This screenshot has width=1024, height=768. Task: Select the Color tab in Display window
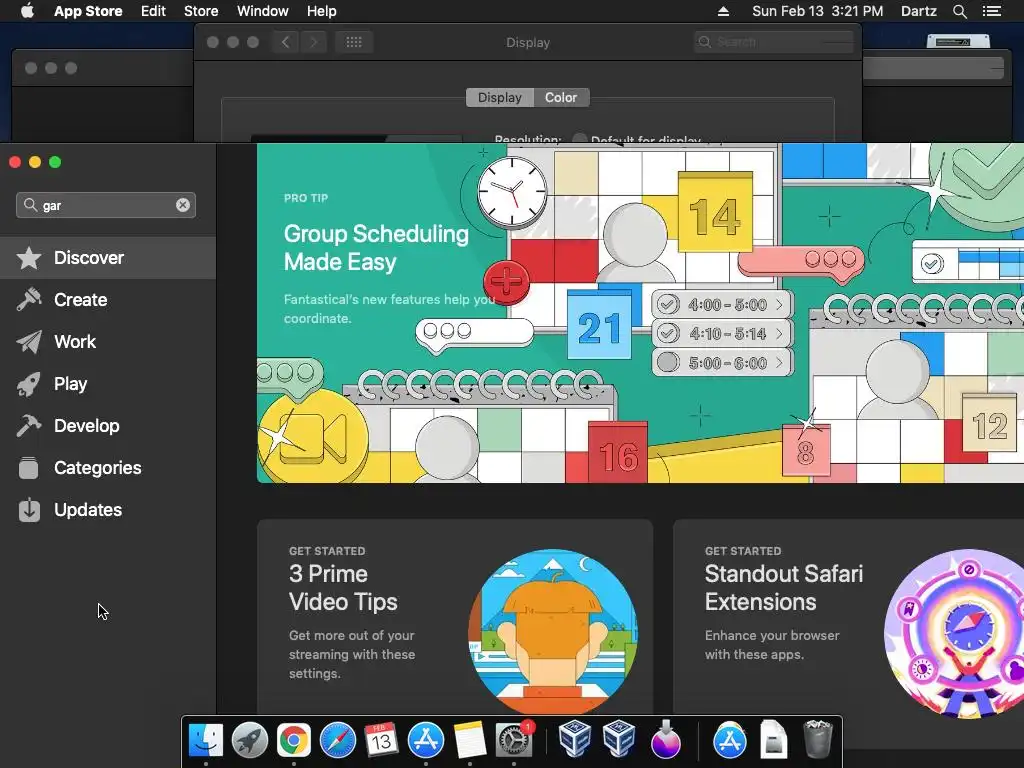pos(561,97)
